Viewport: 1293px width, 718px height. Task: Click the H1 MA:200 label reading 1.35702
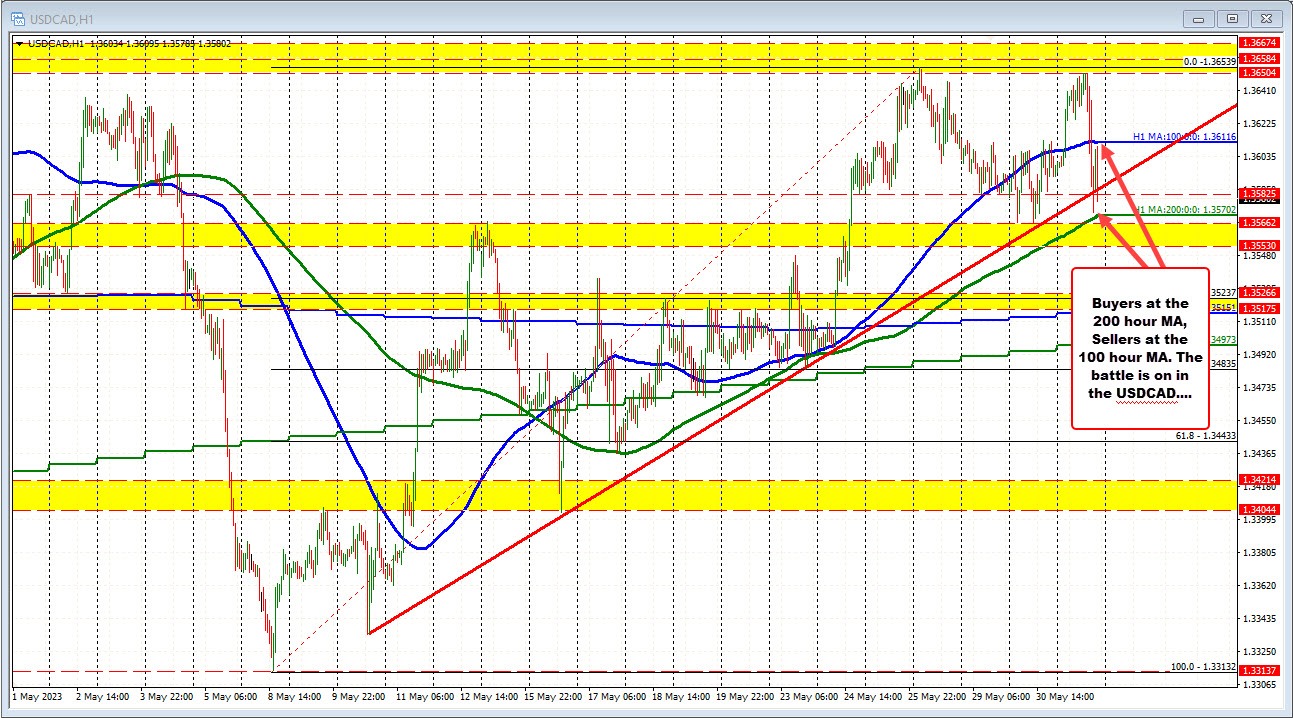click(x=1185, y=211)
